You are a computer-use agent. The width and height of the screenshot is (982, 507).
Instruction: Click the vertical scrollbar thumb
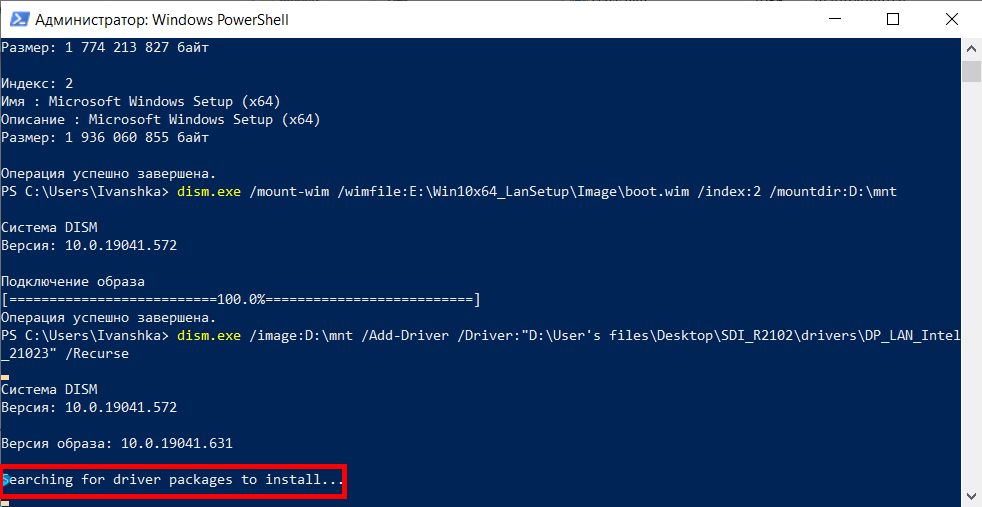tap(971, 71)
